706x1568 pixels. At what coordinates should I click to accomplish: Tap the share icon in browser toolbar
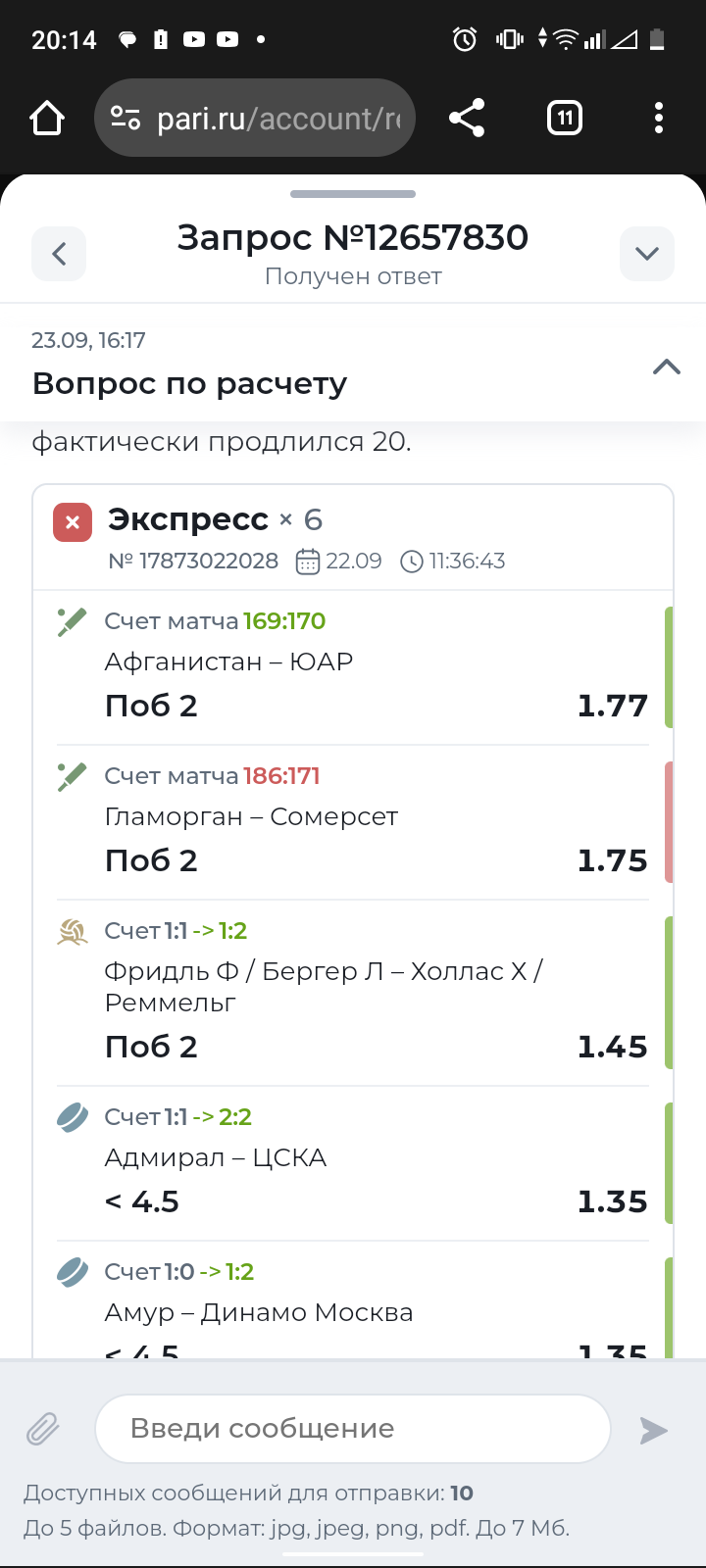click(x=467, y=119)
